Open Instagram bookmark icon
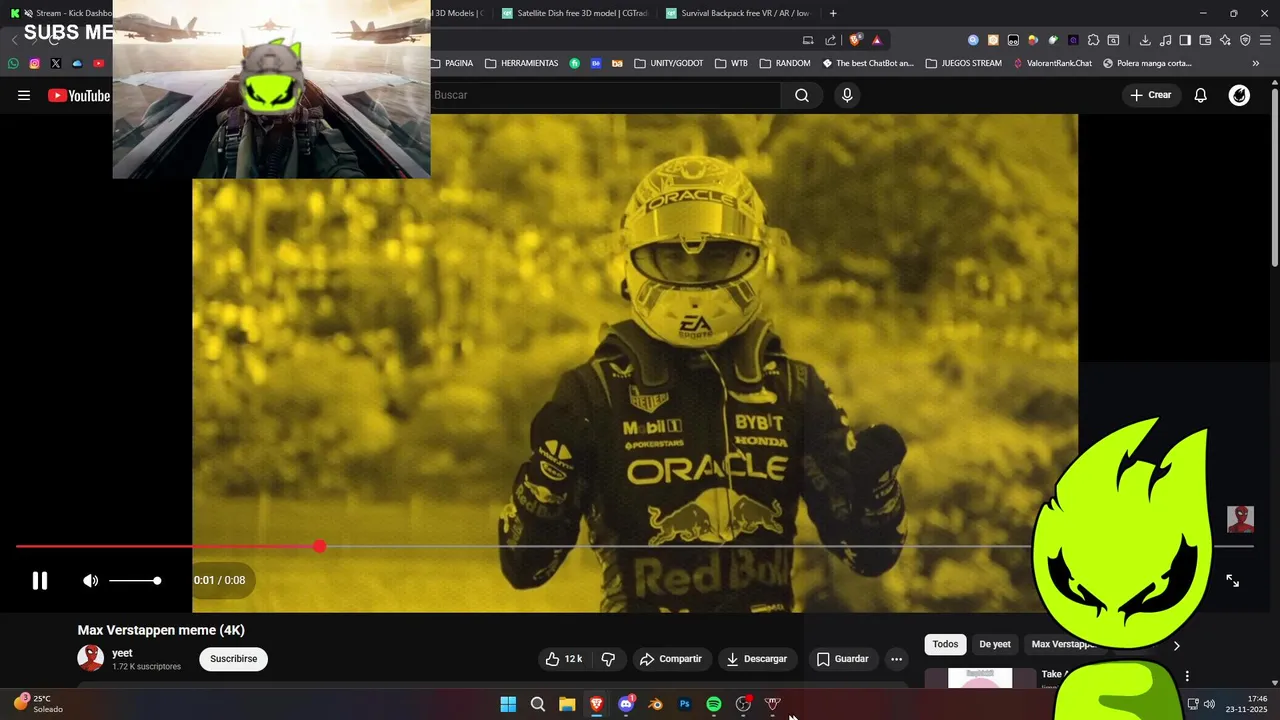Viewport: 1280px width, 720px height. click(34, 63)
